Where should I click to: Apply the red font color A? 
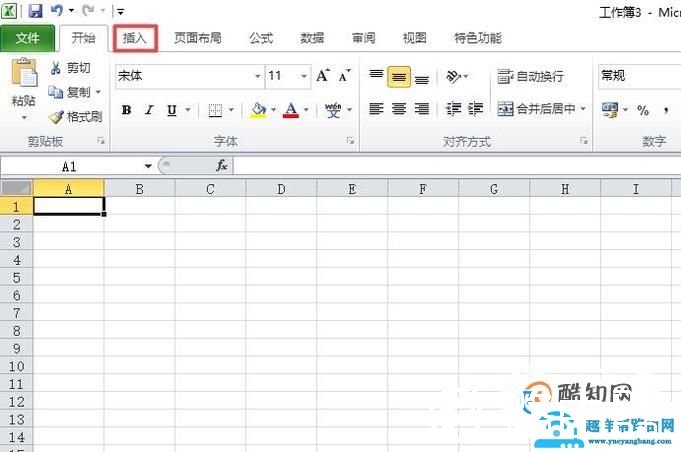291,110
